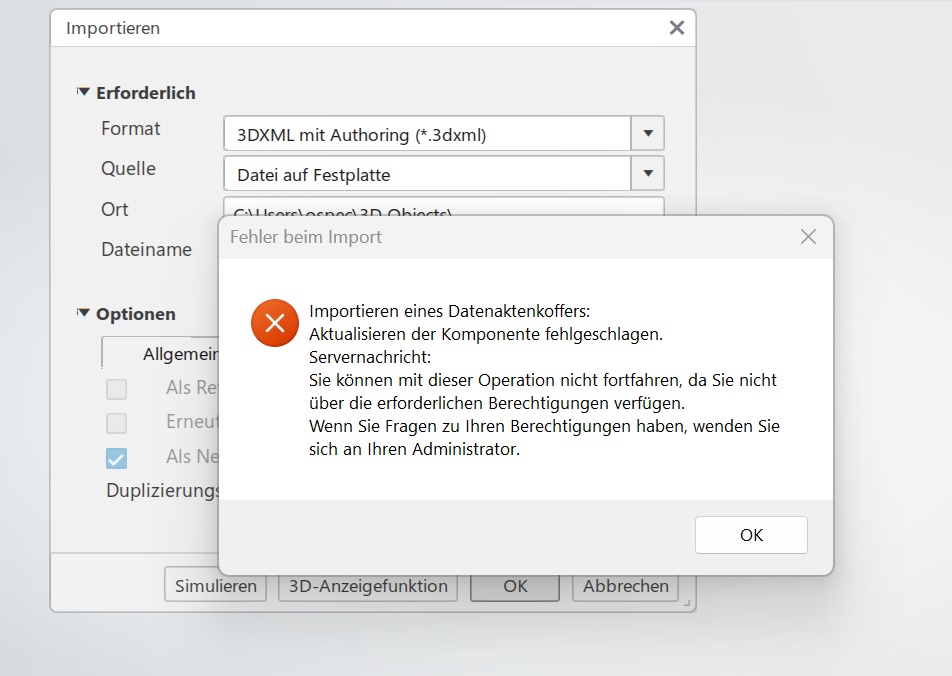Click the Fehler beim Import title bar

tap(500, 237)
